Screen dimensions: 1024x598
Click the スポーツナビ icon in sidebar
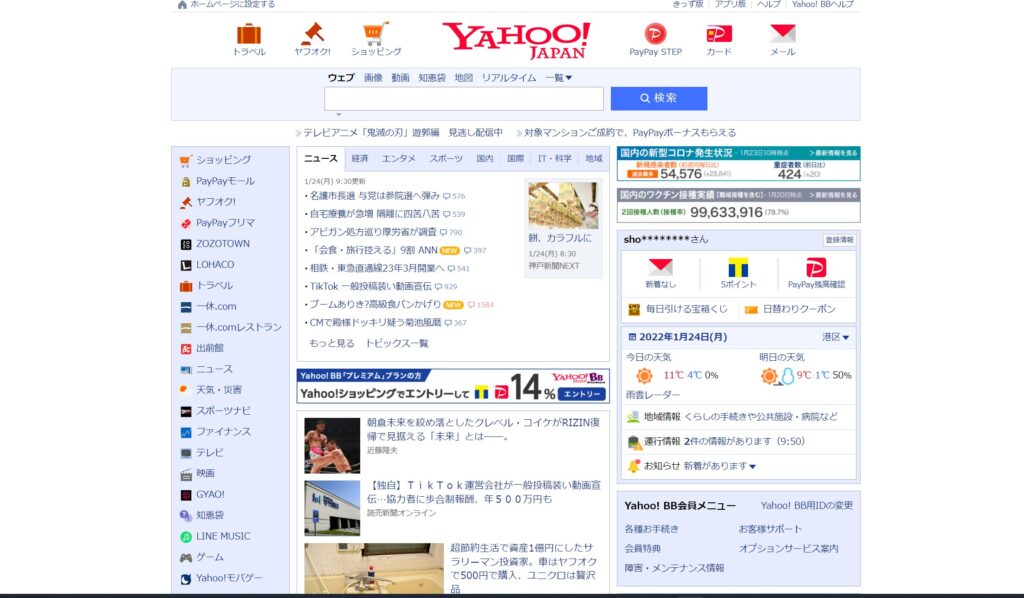coord(185,411)
